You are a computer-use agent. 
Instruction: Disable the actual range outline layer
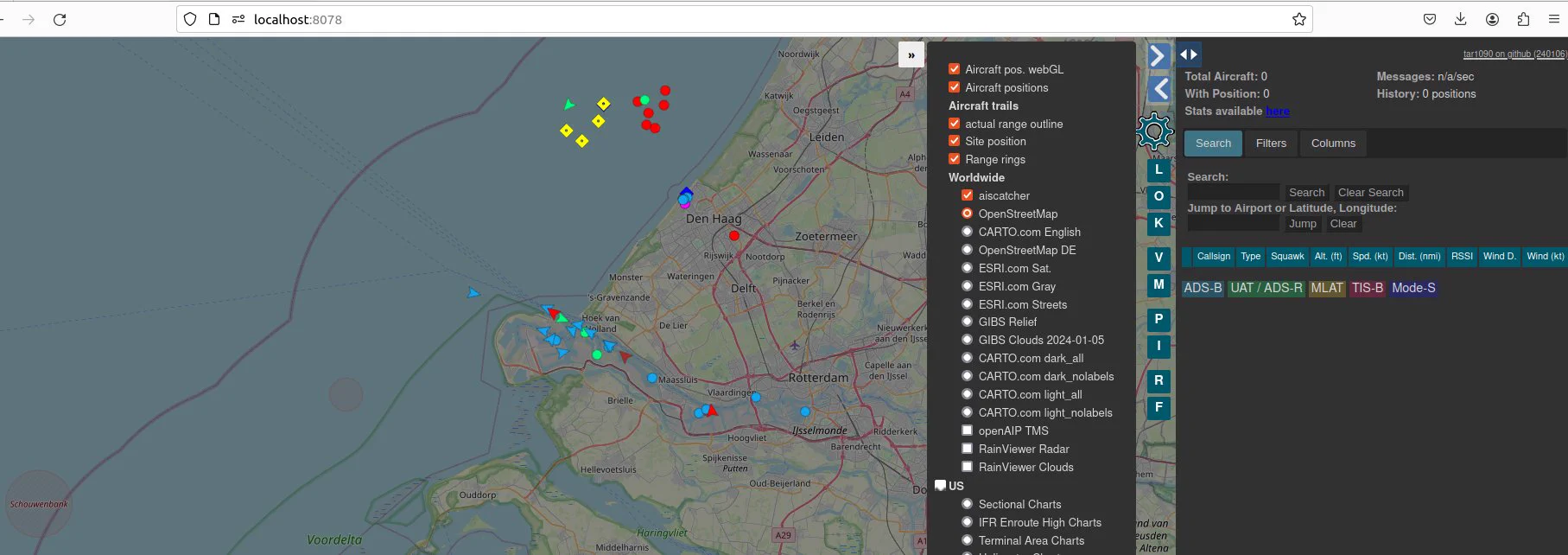(955, 124)
